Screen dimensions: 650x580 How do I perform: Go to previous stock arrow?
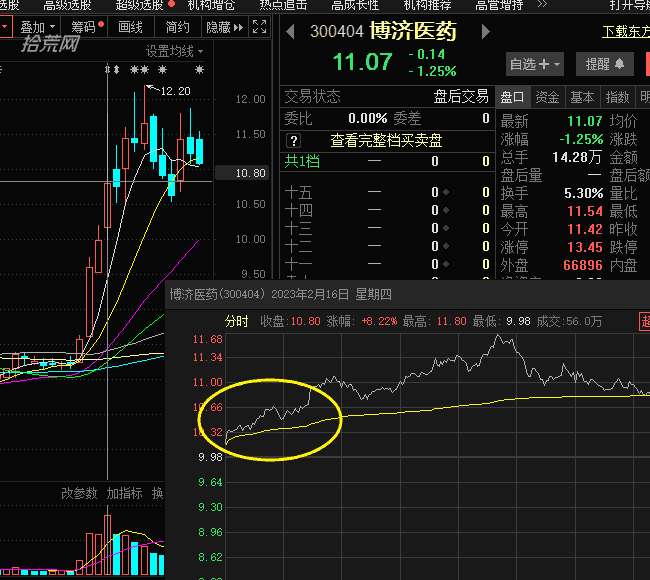(x=290, y=32)
